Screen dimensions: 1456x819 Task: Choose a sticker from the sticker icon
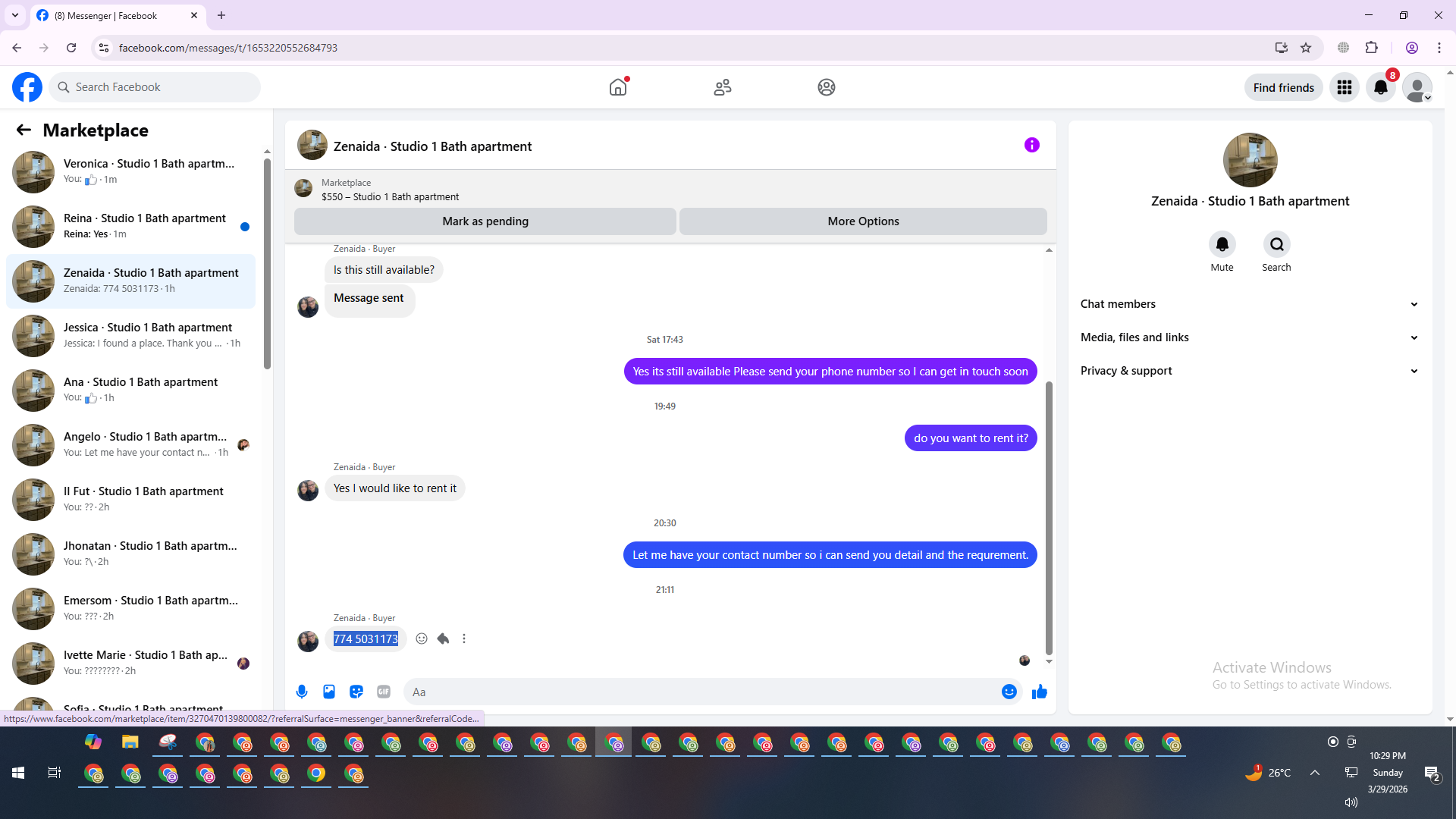356,692
